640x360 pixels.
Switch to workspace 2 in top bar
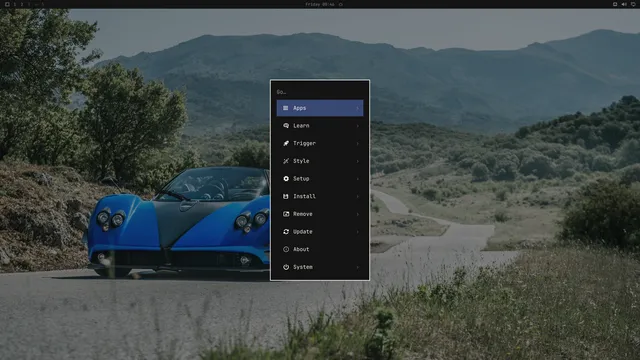pos(22,4)
